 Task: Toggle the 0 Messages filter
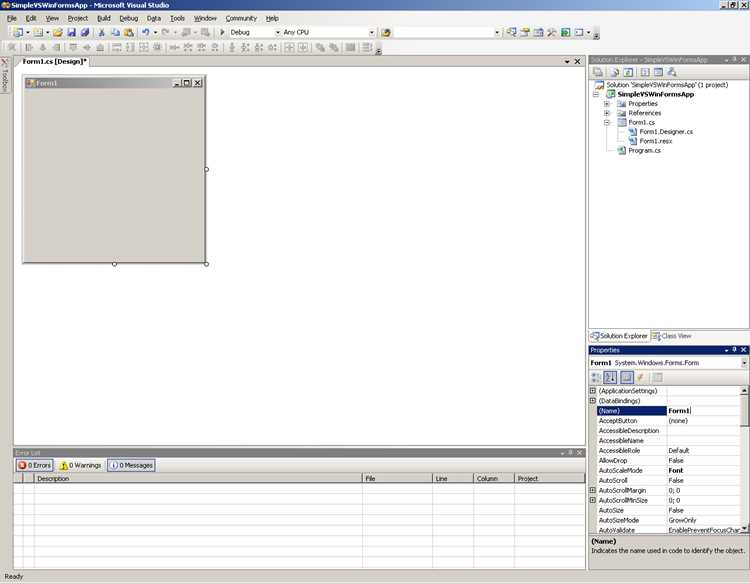click(131, 465)
